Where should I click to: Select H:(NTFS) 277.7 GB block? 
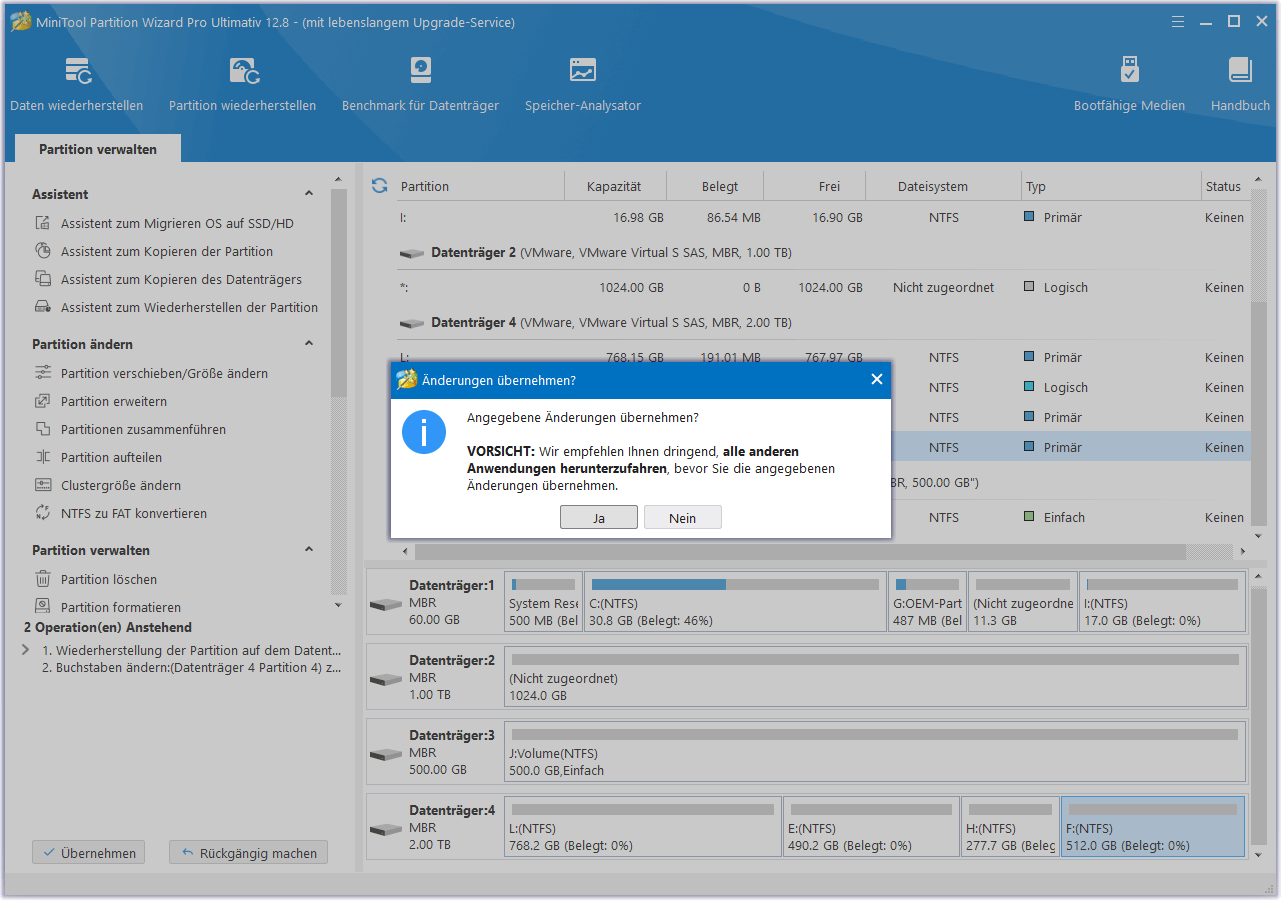click(x=1011, y=827)
